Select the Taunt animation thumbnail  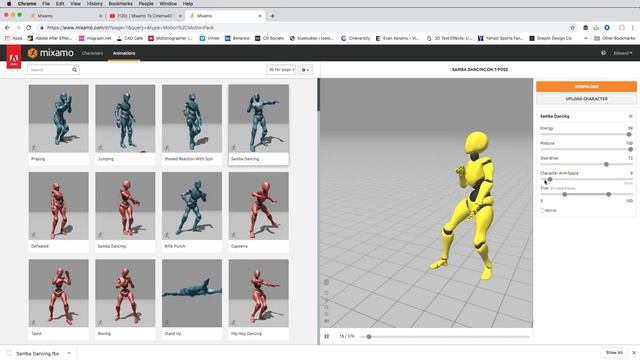(58, 293)
